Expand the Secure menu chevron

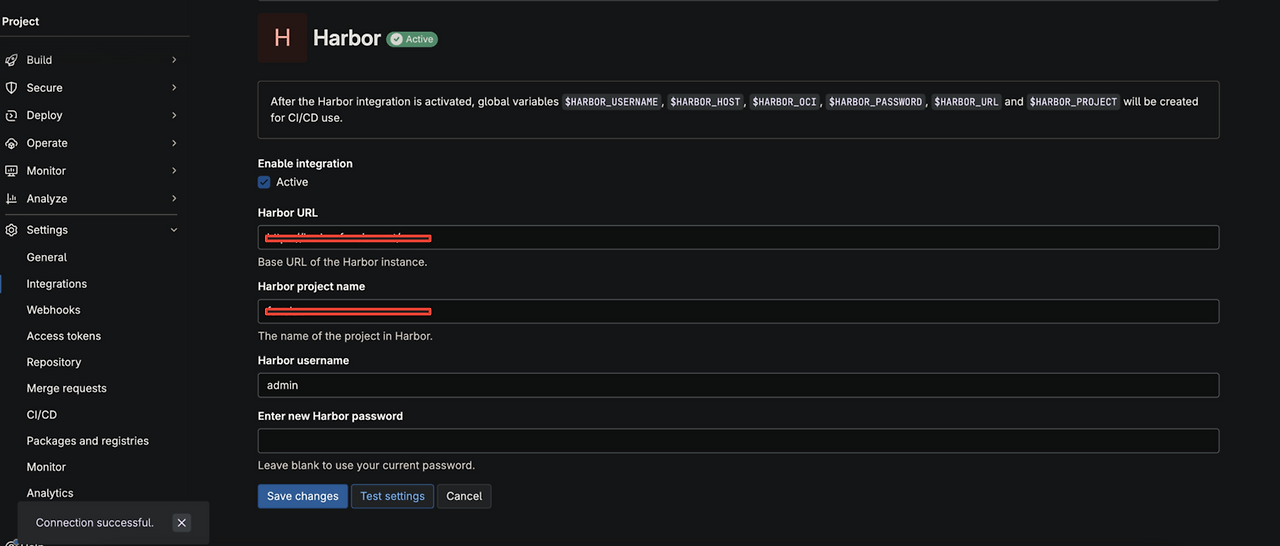(174, 88)
